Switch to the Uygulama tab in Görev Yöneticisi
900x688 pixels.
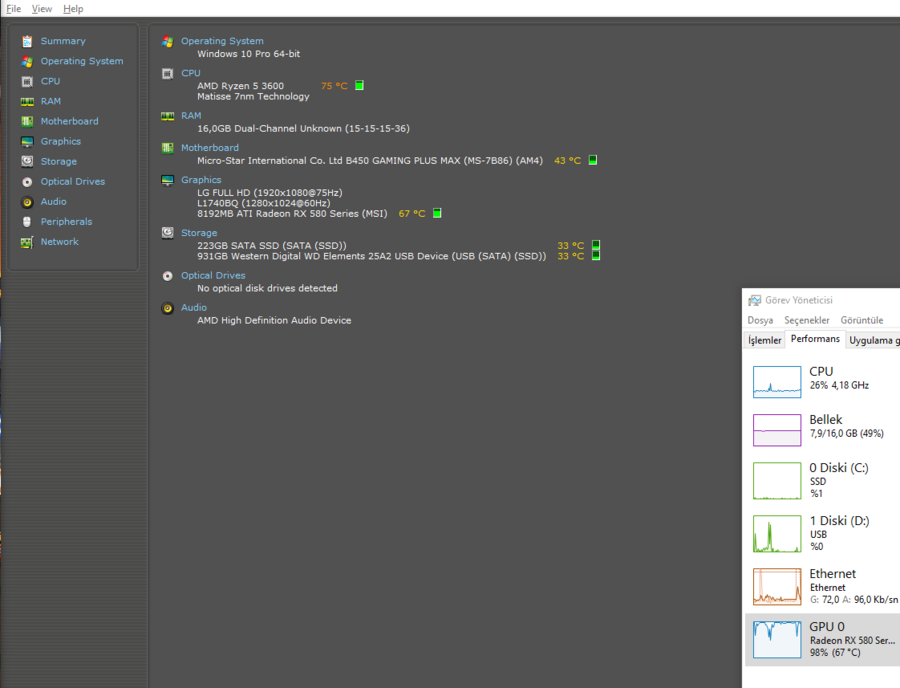click(x=873, y=340)
